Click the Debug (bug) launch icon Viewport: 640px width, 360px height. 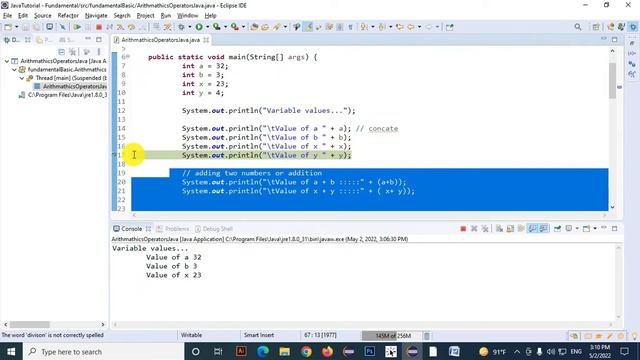(181, 27)
